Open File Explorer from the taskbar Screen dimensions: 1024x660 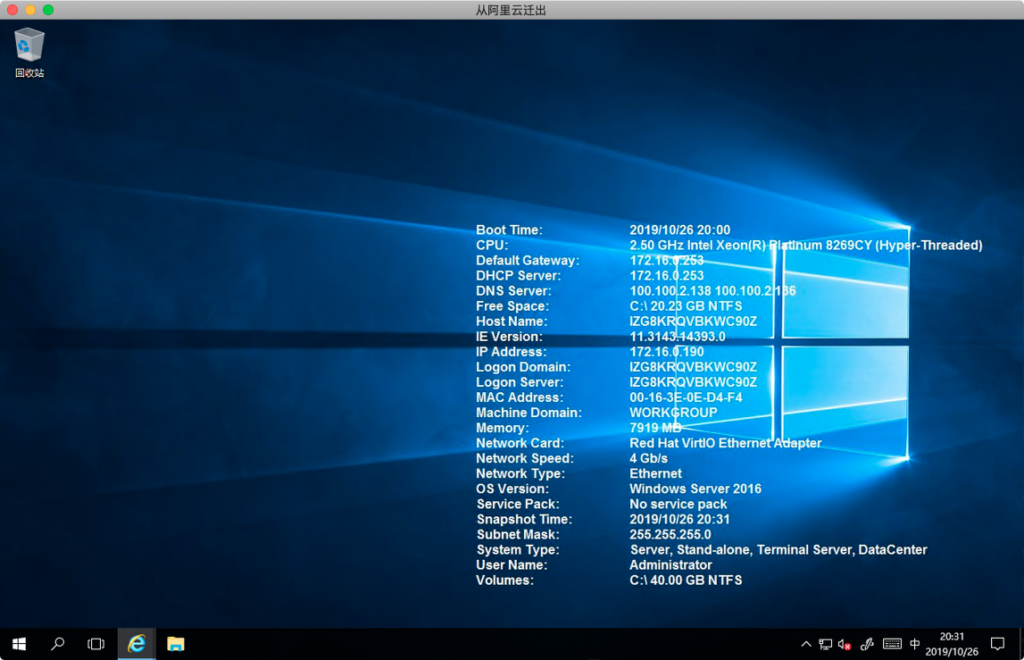[175, 643]
